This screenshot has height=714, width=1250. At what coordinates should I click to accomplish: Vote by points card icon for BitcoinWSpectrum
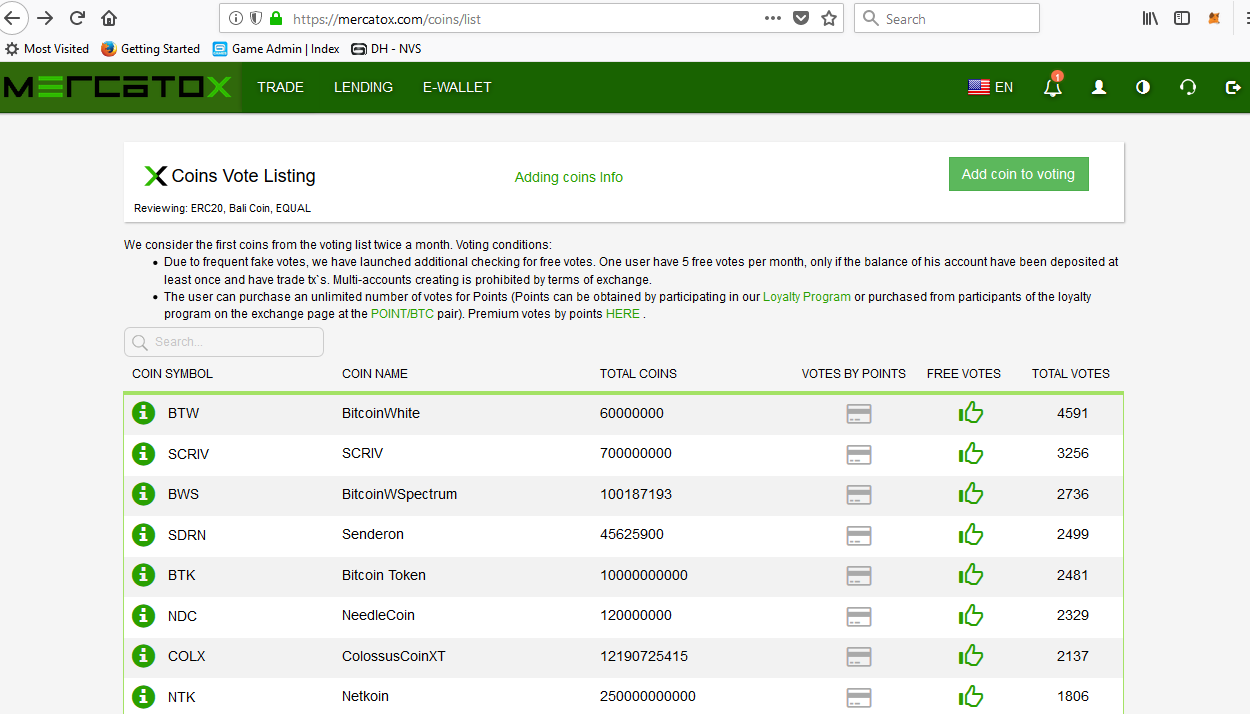[x=858, y=494]
